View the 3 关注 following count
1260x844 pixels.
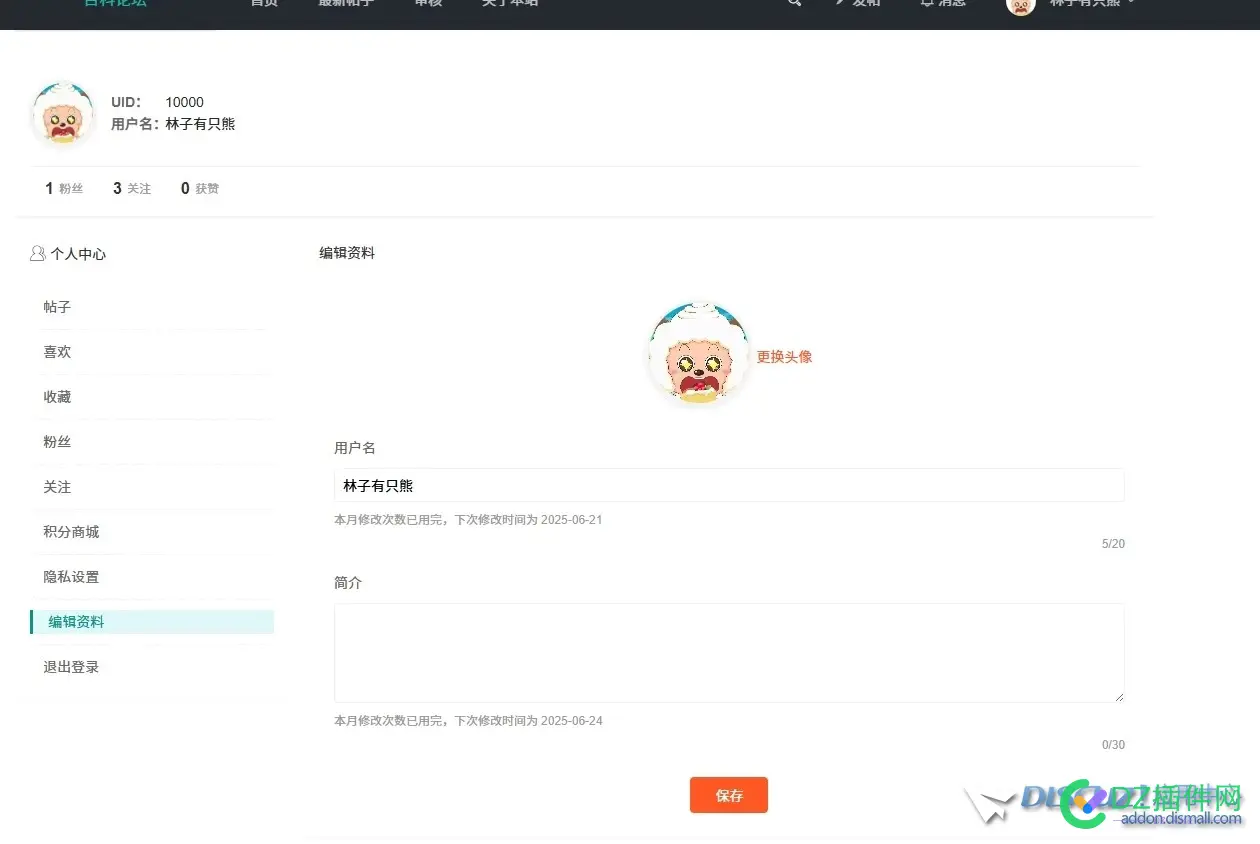click(x=132, y=188)
